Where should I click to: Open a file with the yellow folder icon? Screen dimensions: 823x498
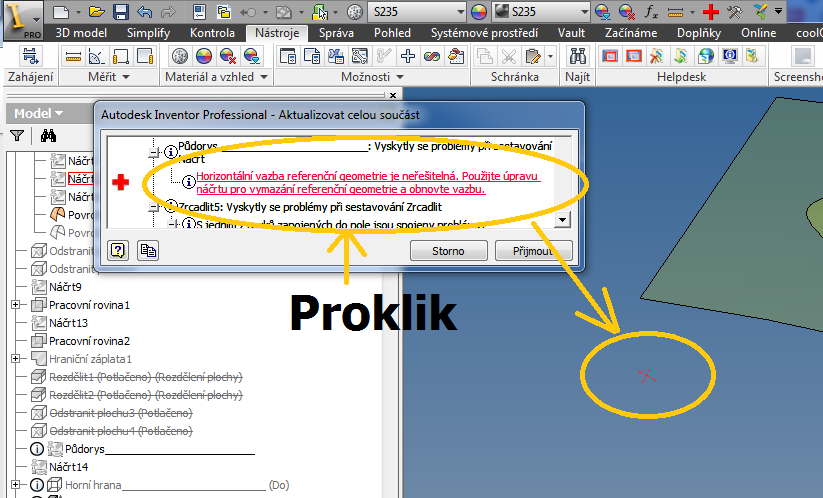click(x=97, y=12)
